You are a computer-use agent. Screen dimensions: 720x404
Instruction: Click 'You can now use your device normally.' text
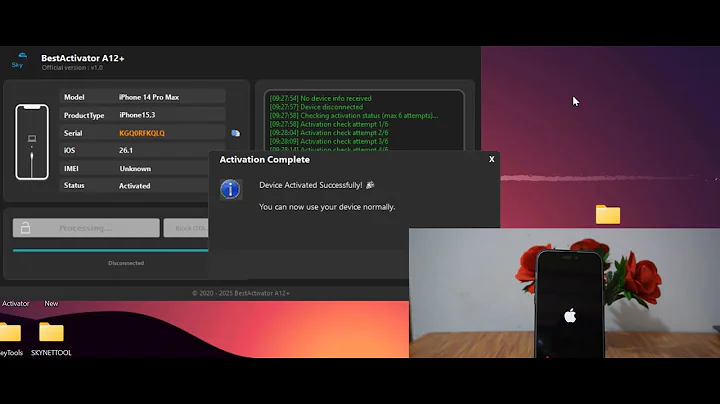(x=327, y=207)
